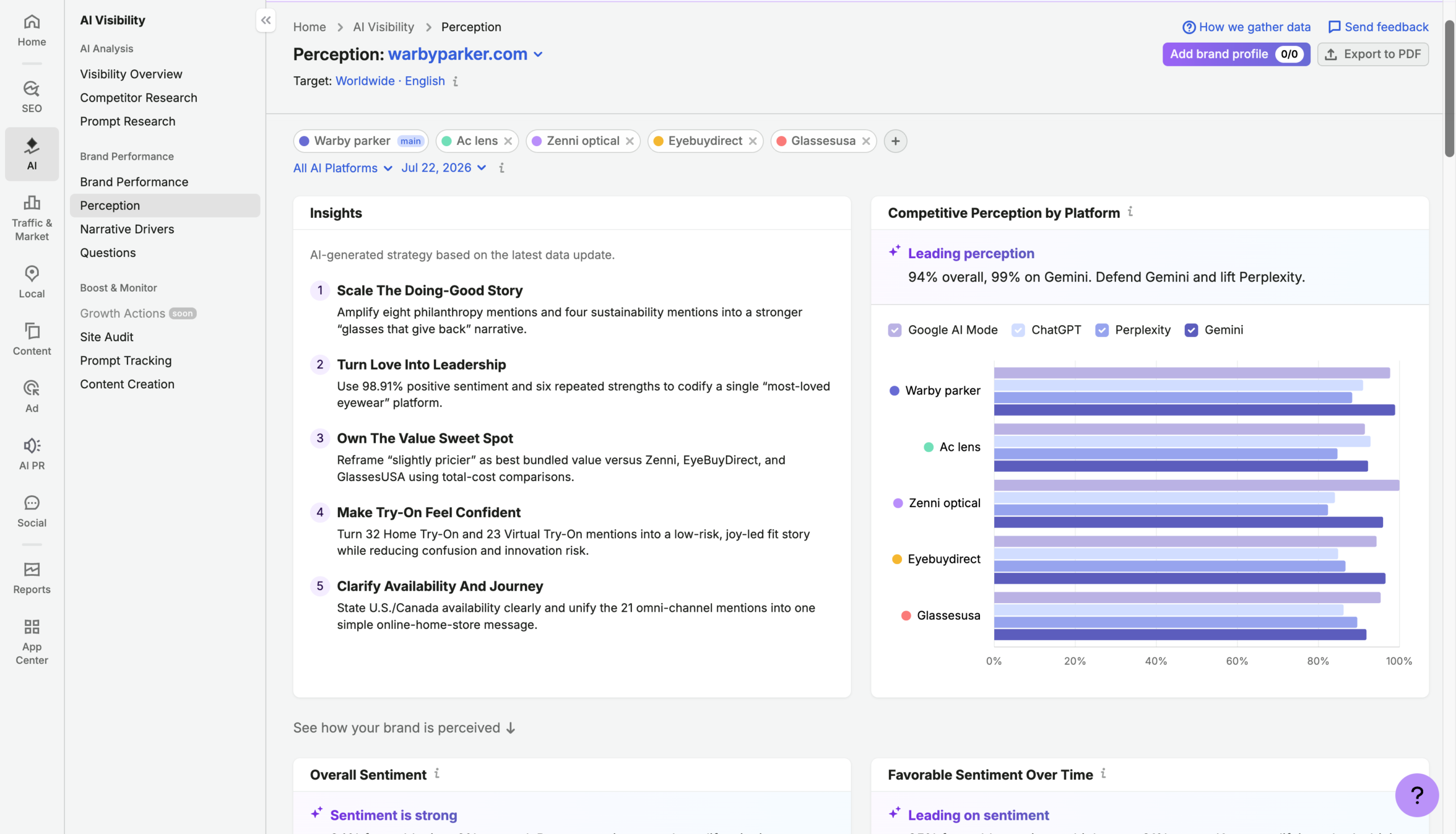Open the Content toolkit icon
The image size is (1456, 834).
(31, 339)
